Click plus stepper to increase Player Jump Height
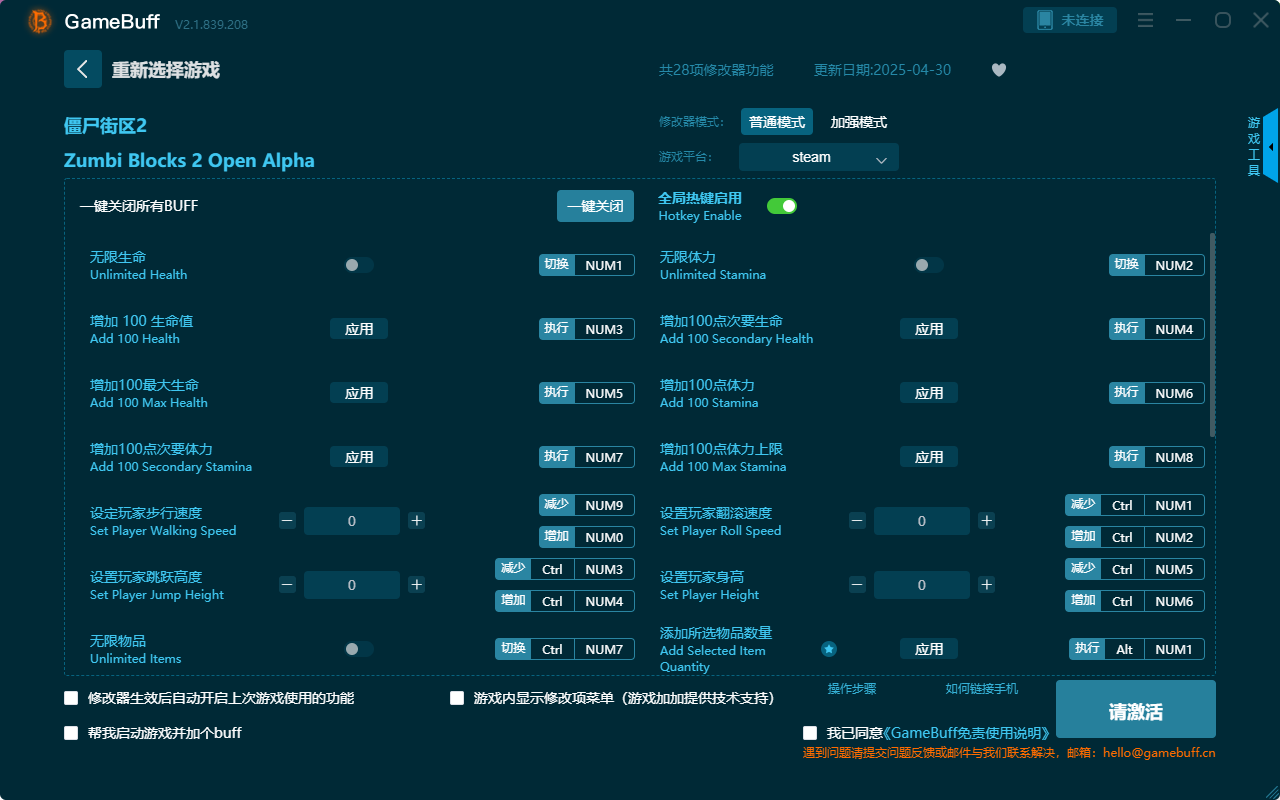Viewport: 1280px width, 800px height. 416,584
